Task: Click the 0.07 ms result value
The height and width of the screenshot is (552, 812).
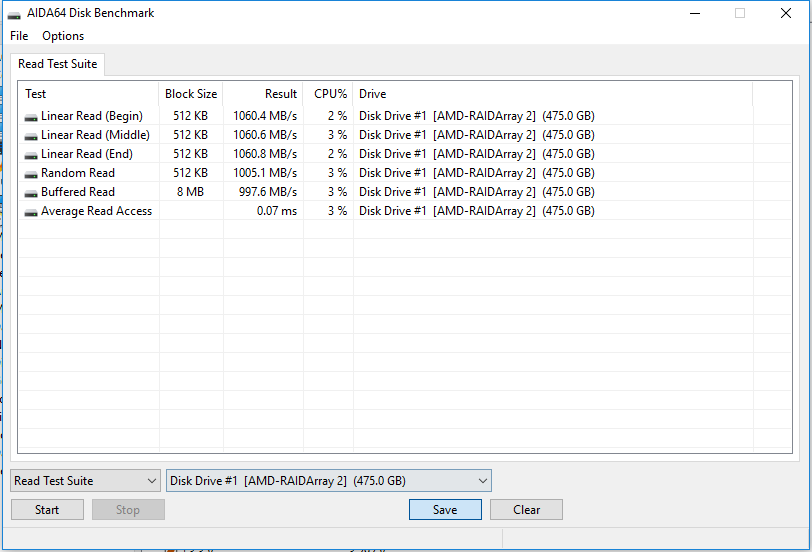Action: [277, 211]
